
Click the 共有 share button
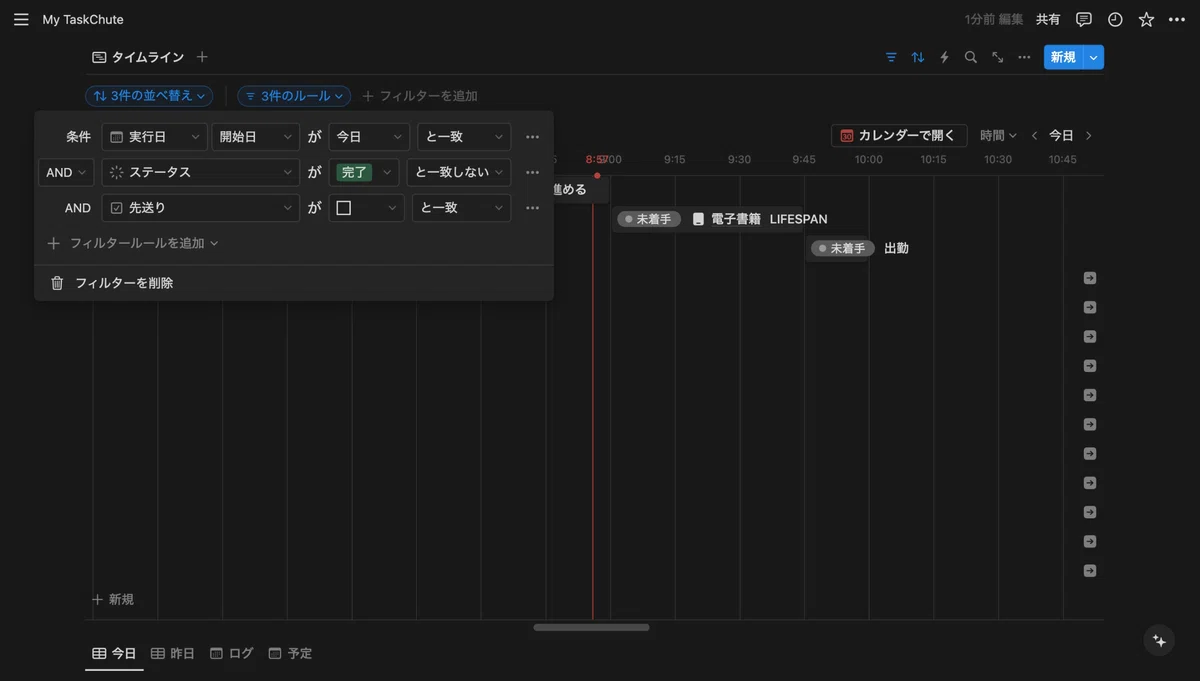[x=1048, y=19]
